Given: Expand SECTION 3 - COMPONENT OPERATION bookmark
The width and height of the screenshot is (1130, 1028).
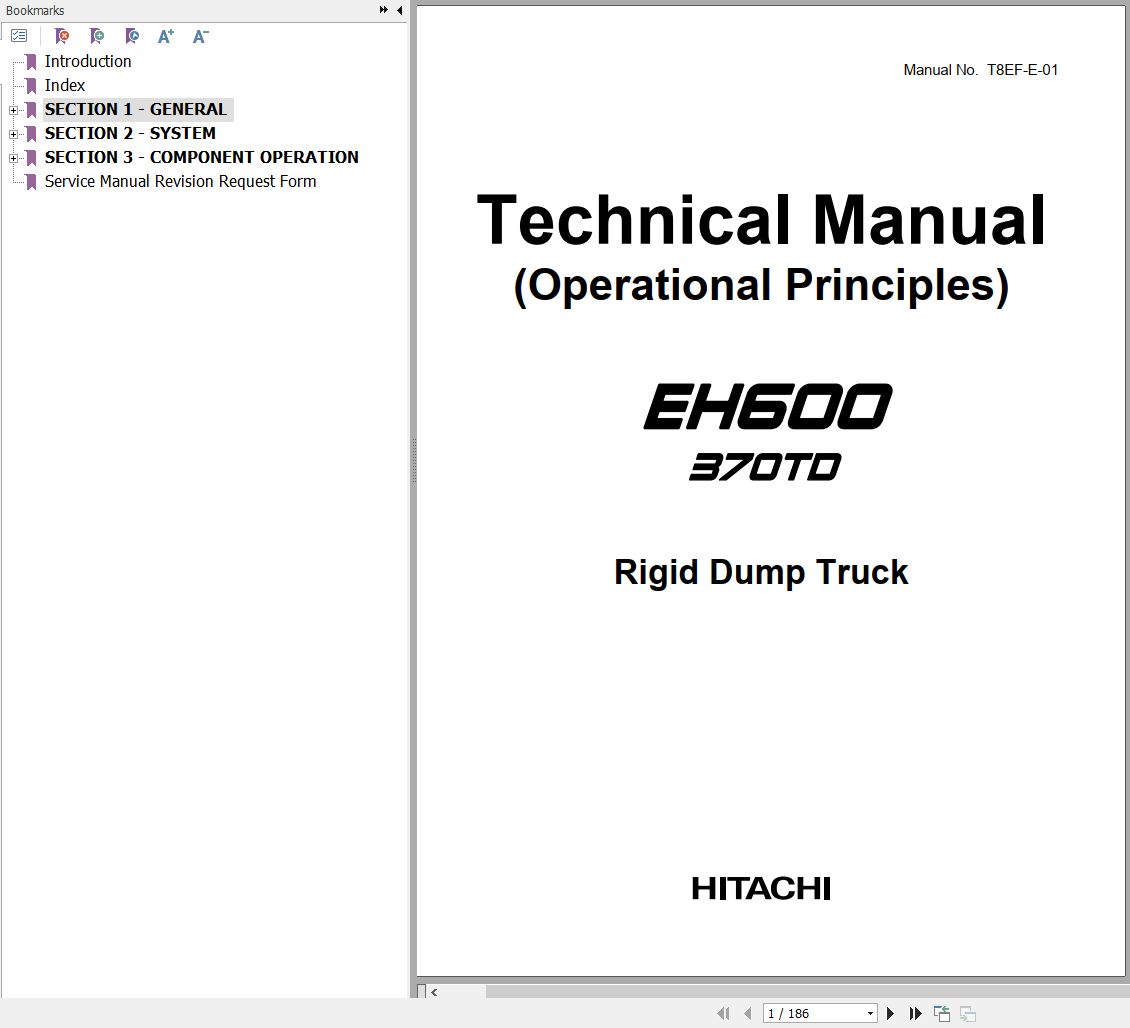Looking at the screenshot, I should point(13,158).
